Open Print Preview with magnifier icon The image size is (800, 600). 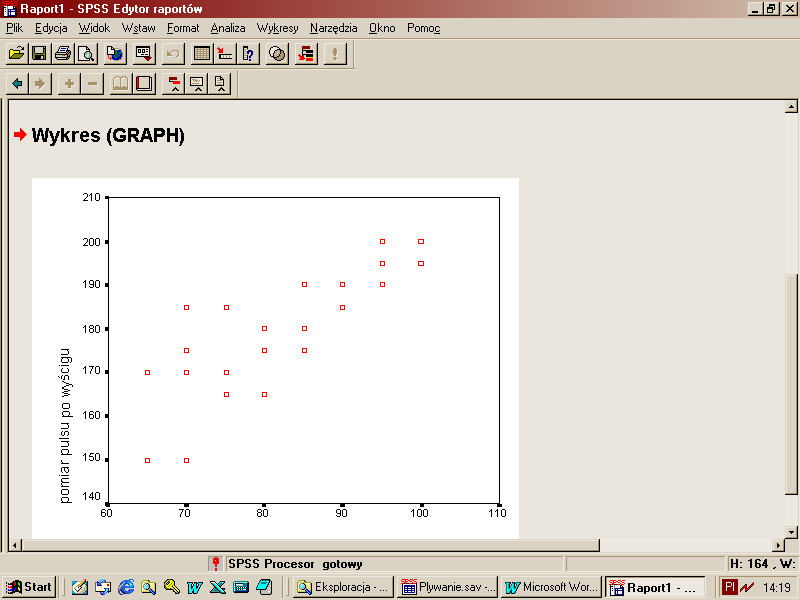[x=86, y=53]
